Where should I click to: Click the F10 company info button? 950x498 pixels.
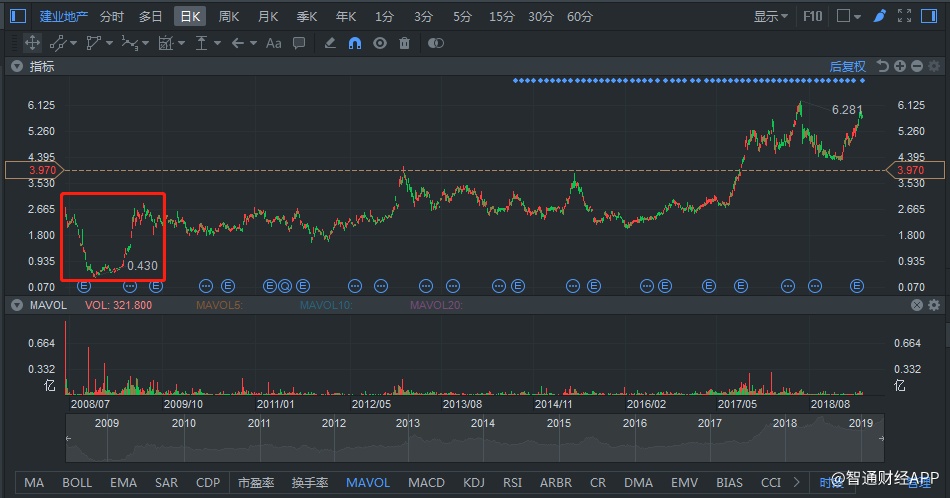(812, 16)
